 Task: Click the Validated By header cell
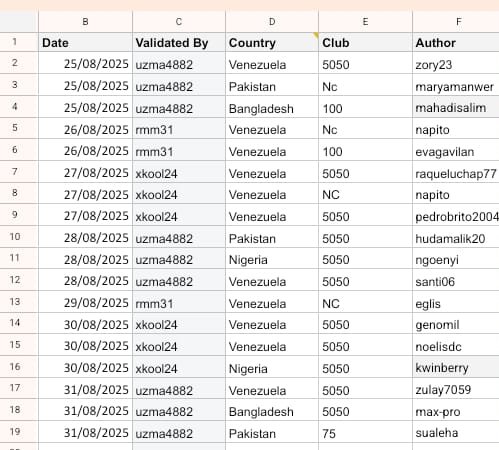pos(179,42)
